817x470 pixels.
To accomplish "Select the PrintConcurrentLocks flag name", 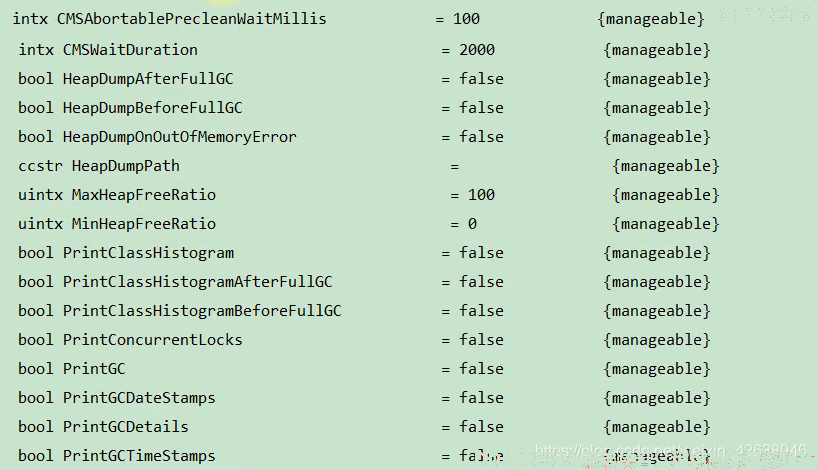I will 153,340.
